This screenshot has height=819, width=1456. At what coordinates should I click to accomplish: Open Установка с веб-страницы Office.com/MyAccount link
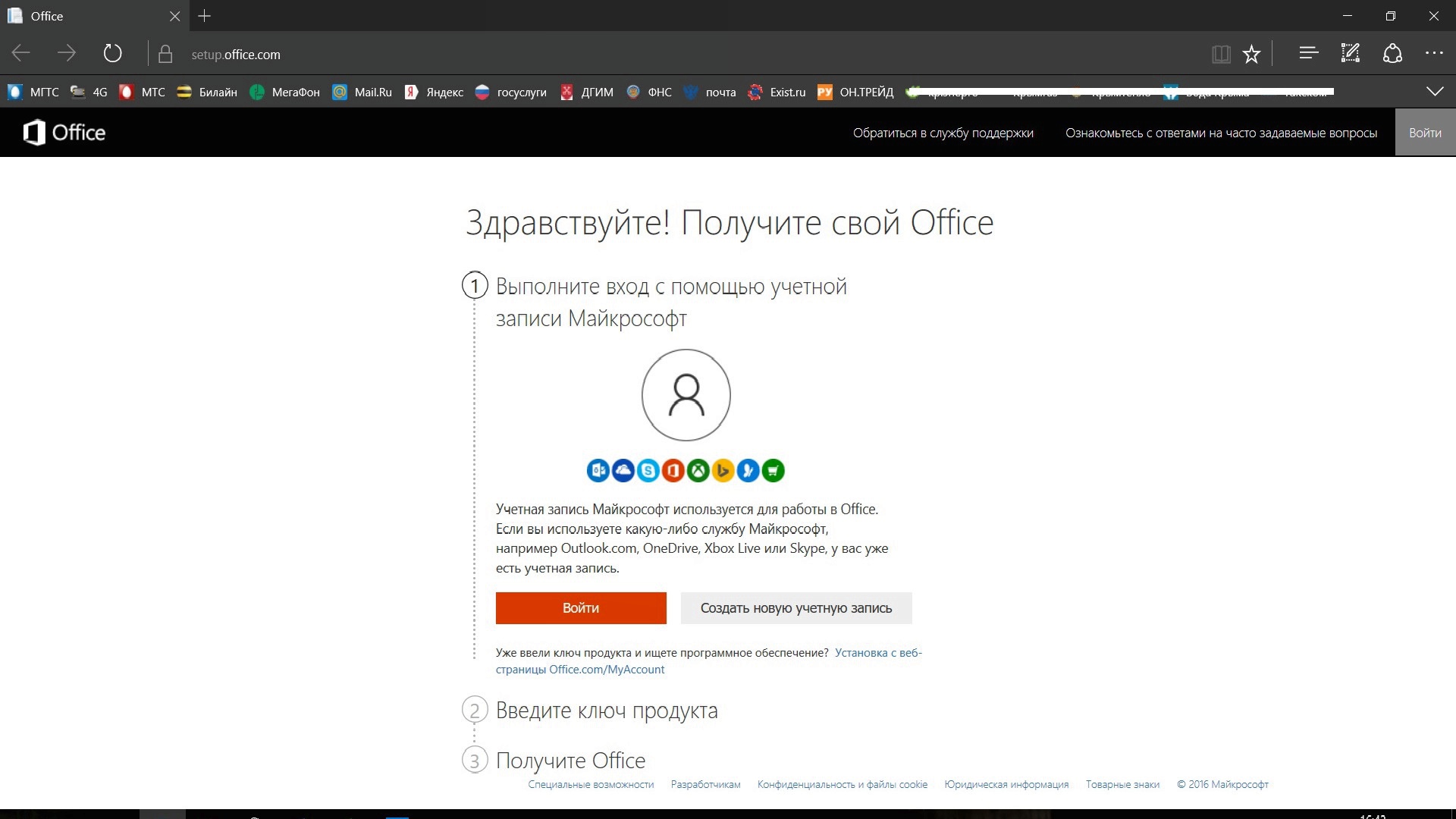coord(709,661)
